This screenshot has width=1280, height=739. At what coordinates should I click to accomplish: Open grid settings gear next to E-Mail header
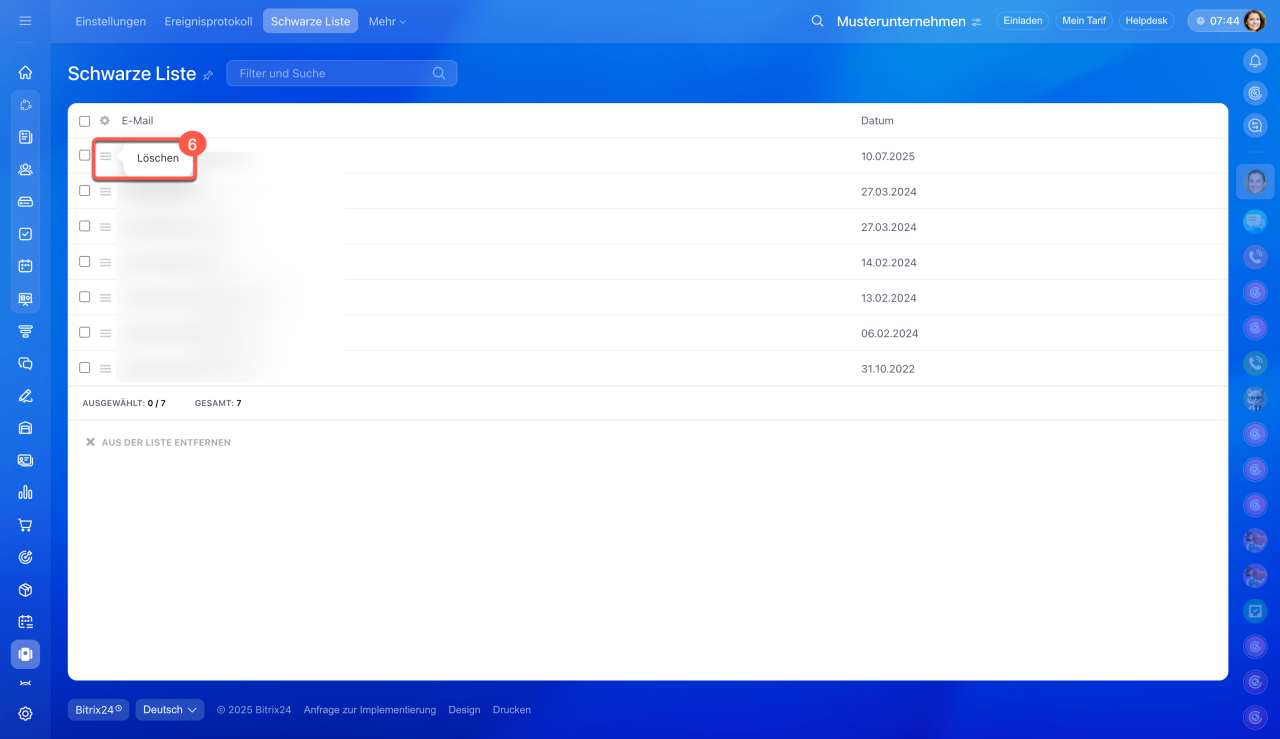pyautogui.click(x=104, y=121)
